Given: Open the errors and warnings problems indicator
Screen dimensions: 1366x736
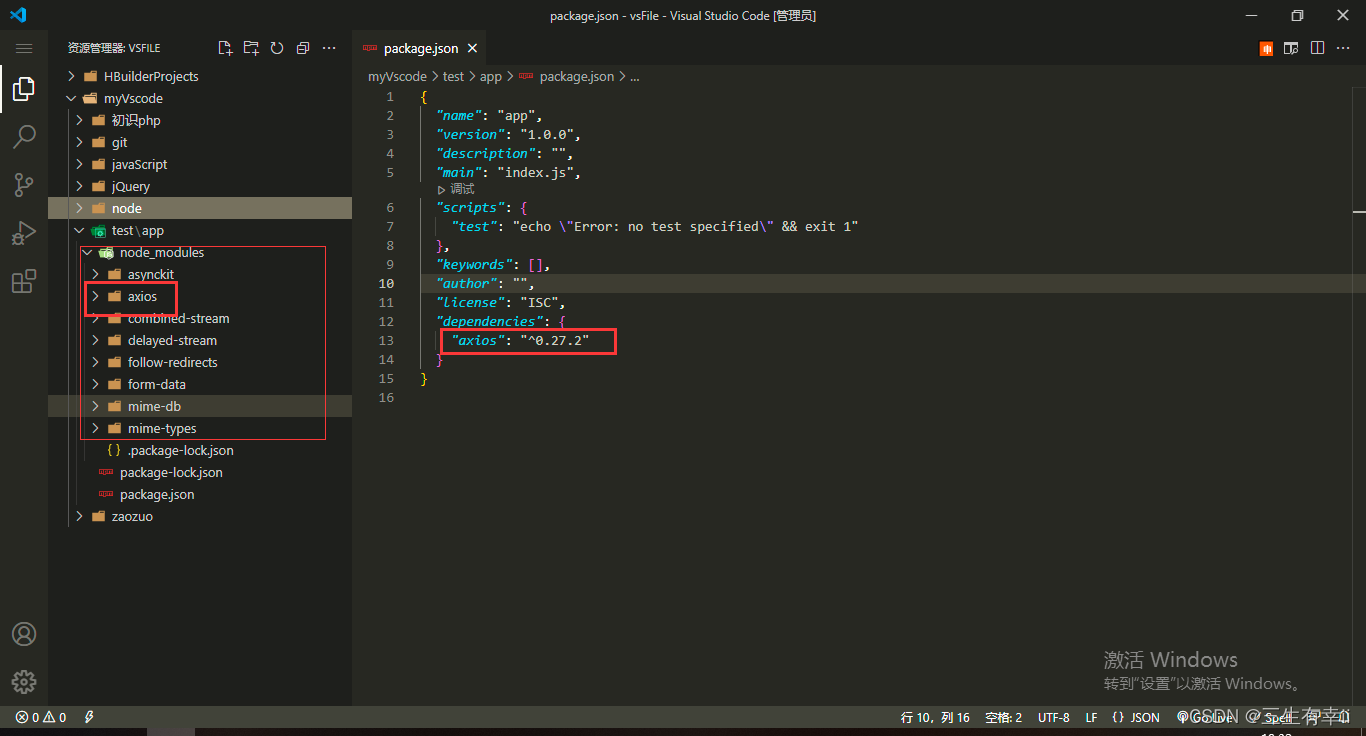Looking at the screenshot, I should [x=41, y=717].
